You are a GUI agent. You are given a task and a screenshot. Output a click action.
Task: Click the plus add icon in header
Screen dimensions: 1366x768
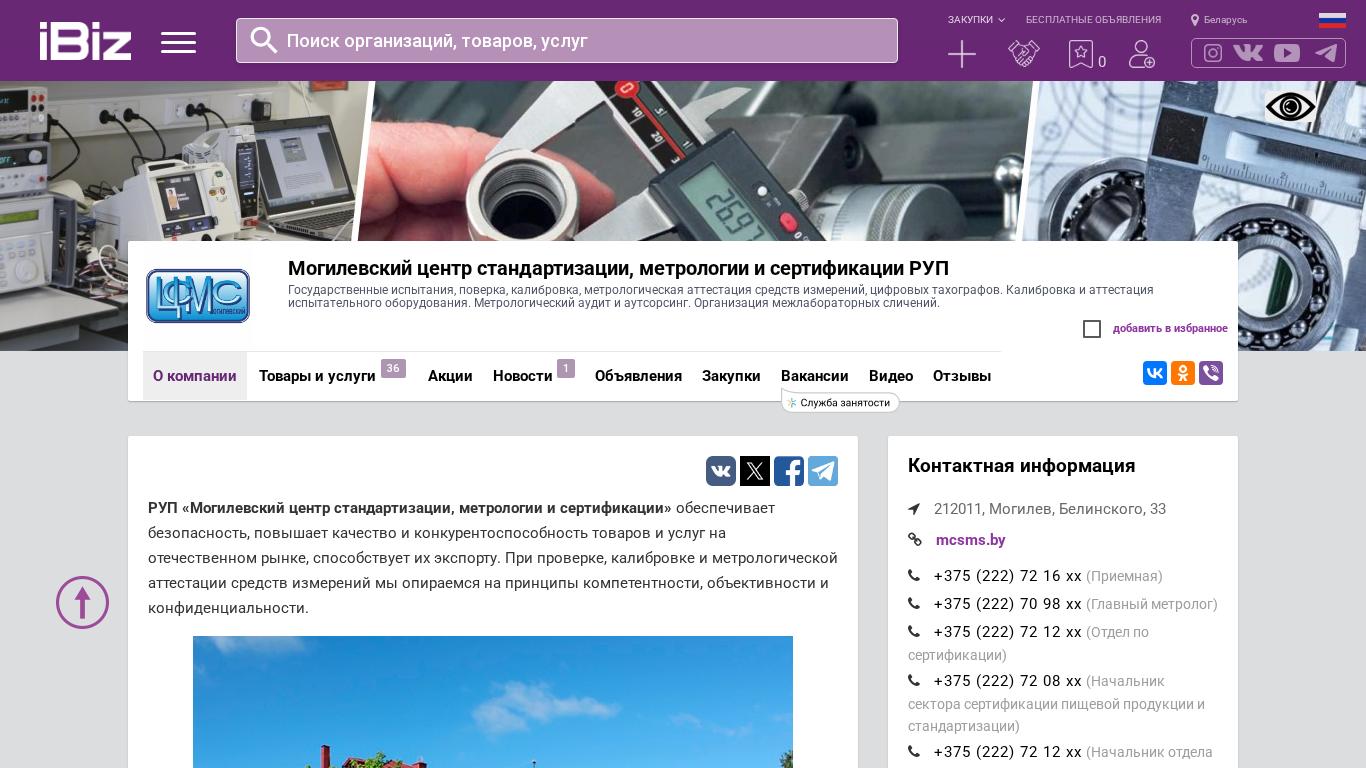point(961,54)
